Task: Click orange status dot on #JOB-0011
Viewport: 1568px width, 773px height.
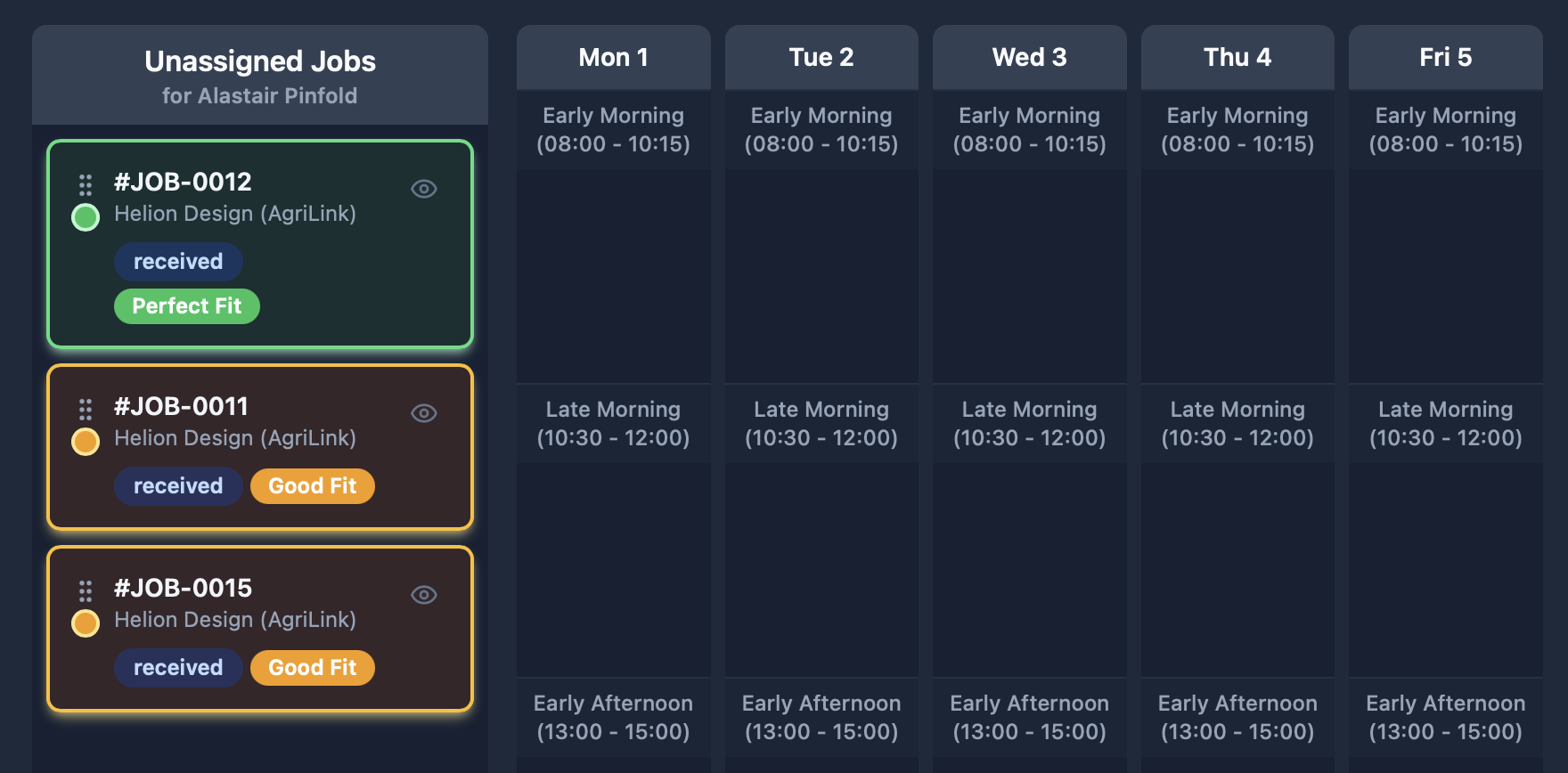Action: tap(86, 442)
